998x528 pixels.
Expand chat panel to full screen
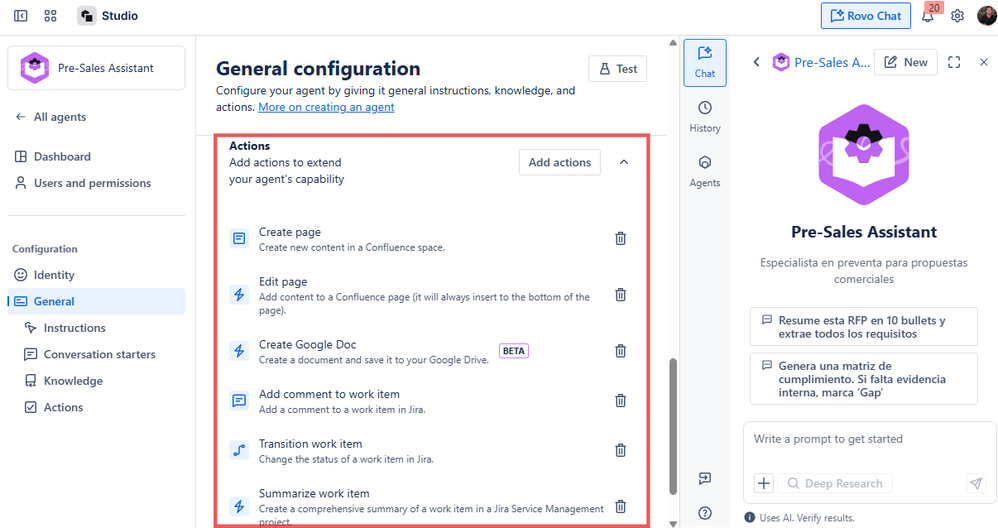tap(953, 62)
